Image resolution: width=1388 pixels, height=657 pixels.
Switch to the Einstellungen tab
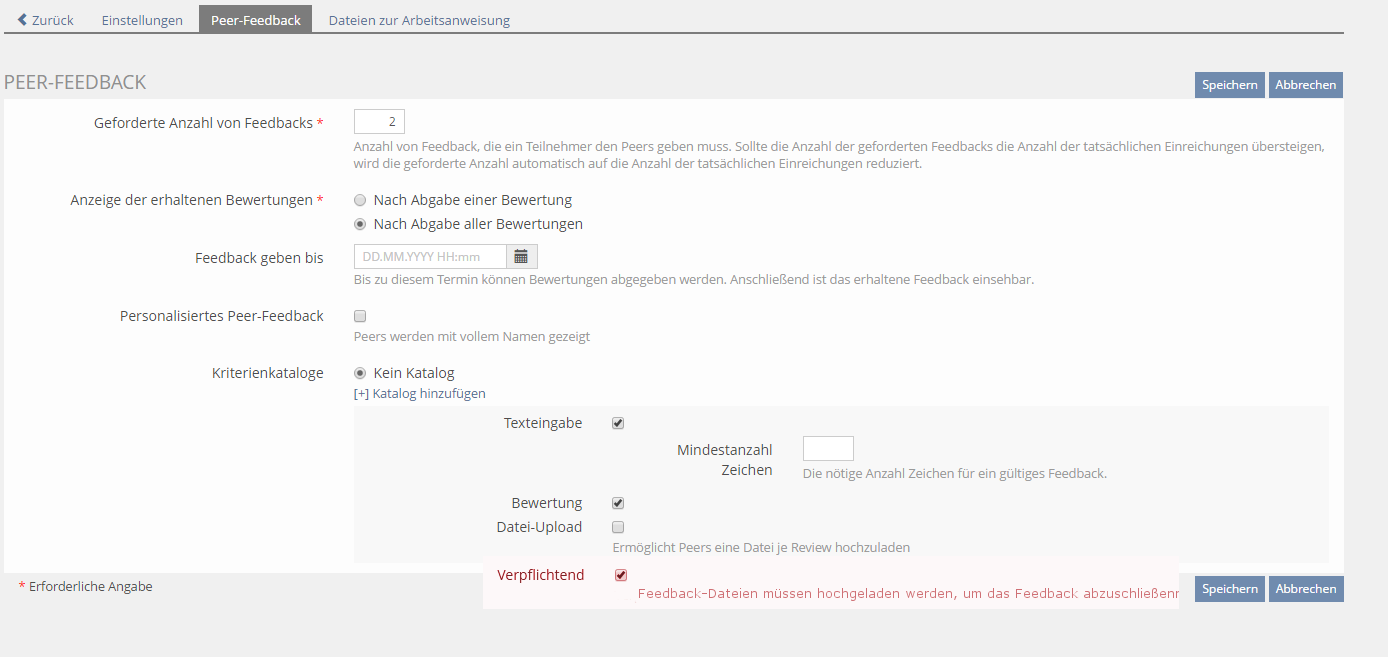click(x=142, y=20)
